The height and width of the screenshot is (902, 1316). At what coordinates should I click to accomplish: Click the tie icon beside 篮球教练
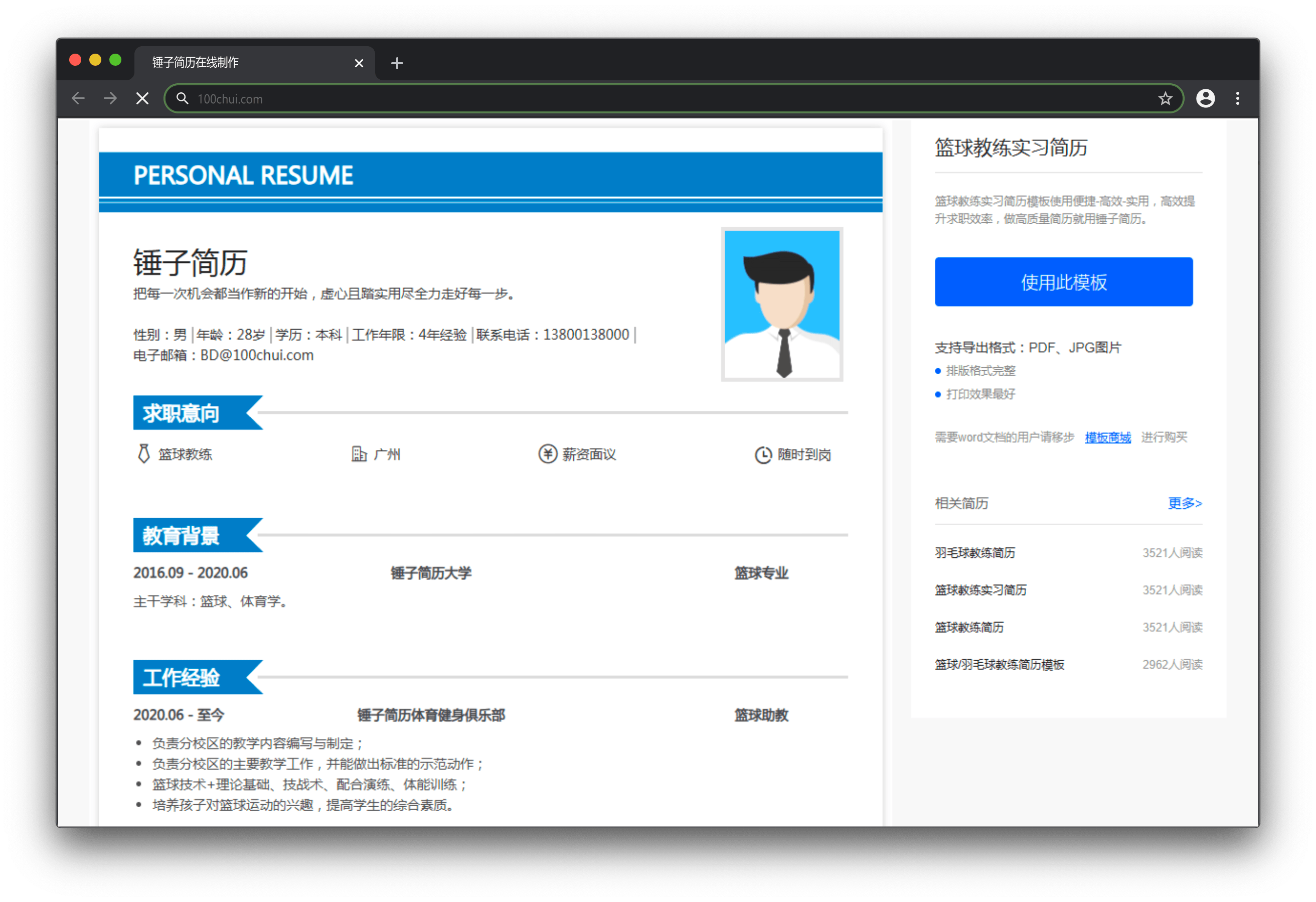(144, 454)
